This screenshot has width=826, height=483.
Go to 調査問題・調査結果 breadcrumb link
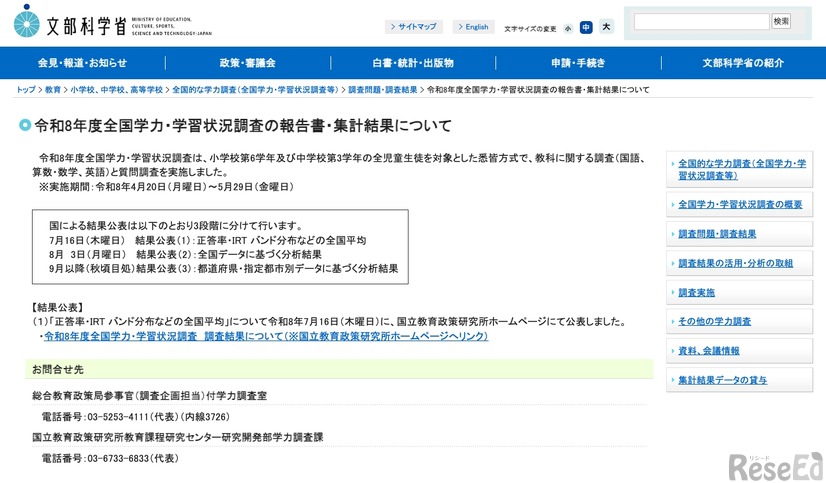(382, 90)
